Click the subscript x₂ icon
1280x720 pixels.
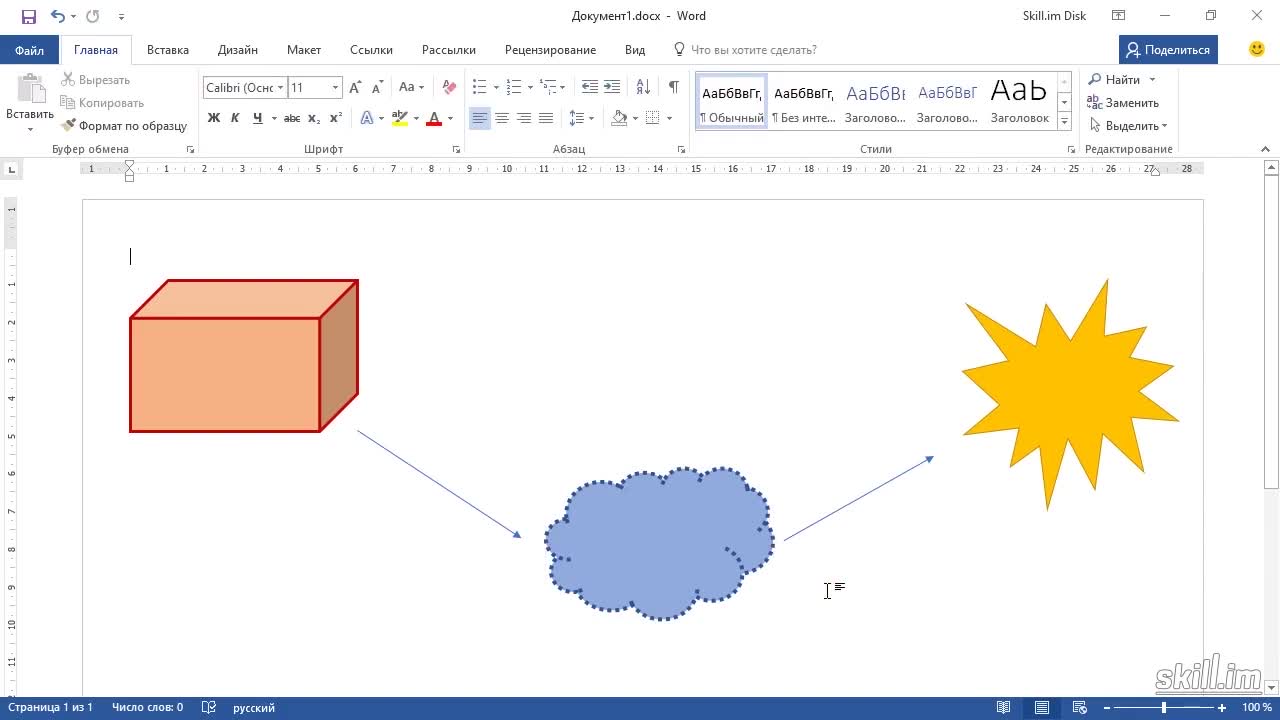[x=314, y=118]
